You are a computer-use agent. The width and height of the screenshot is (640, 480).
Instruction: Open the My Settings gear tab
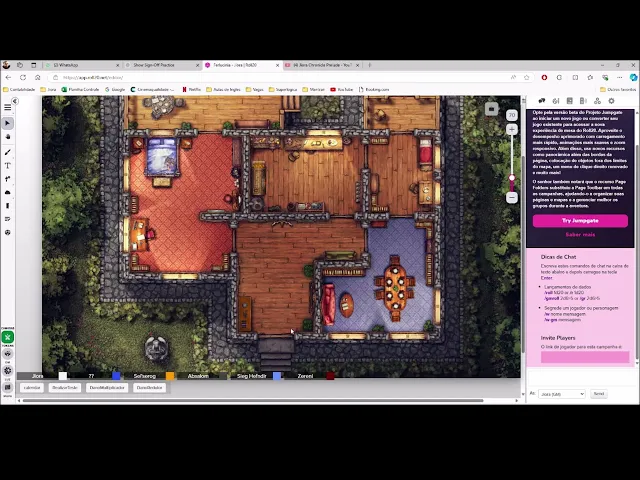(611, 101)
